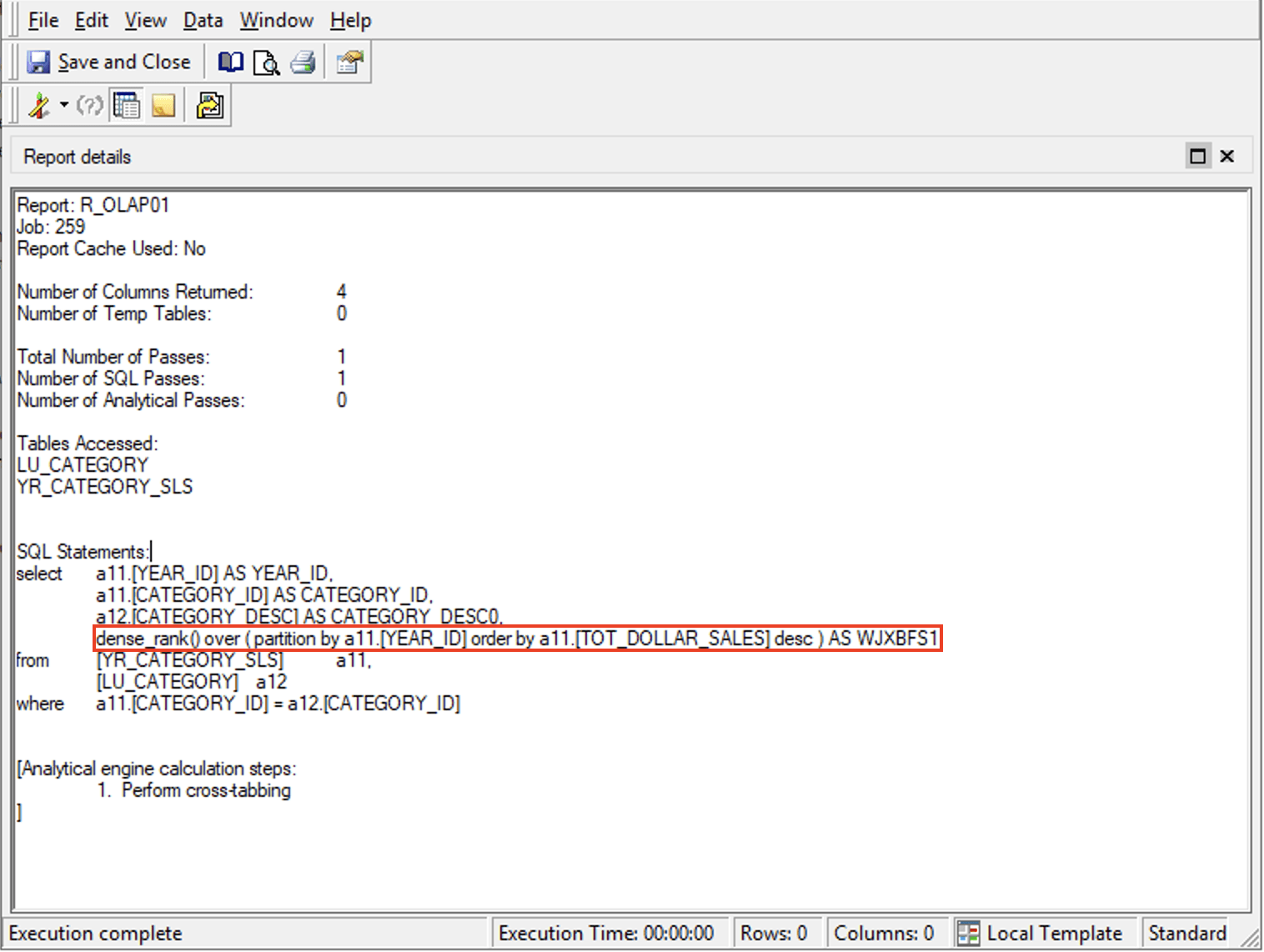Click the run report candle icon
1264x952 pixels.
[39, 106]
